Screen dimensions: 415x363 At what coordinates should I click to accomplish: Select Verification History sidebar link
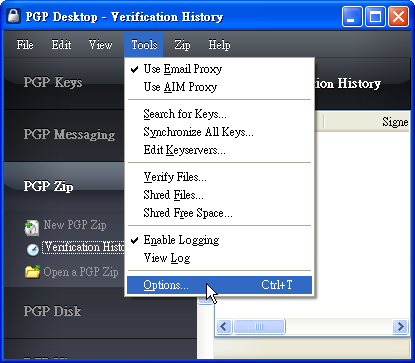click(83, 247)
